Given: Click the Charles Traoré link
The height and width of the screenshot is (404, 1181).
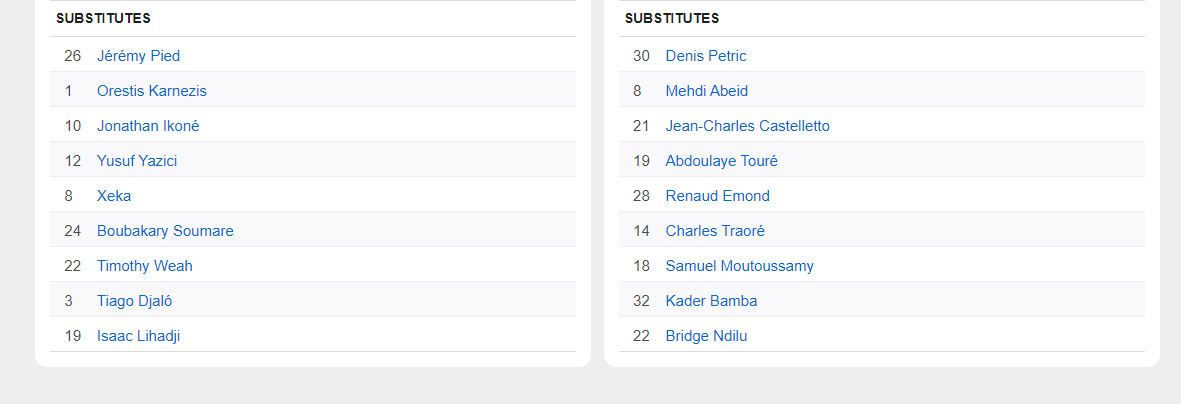Looking at the screenshot, I should click(x=715, y=231).
